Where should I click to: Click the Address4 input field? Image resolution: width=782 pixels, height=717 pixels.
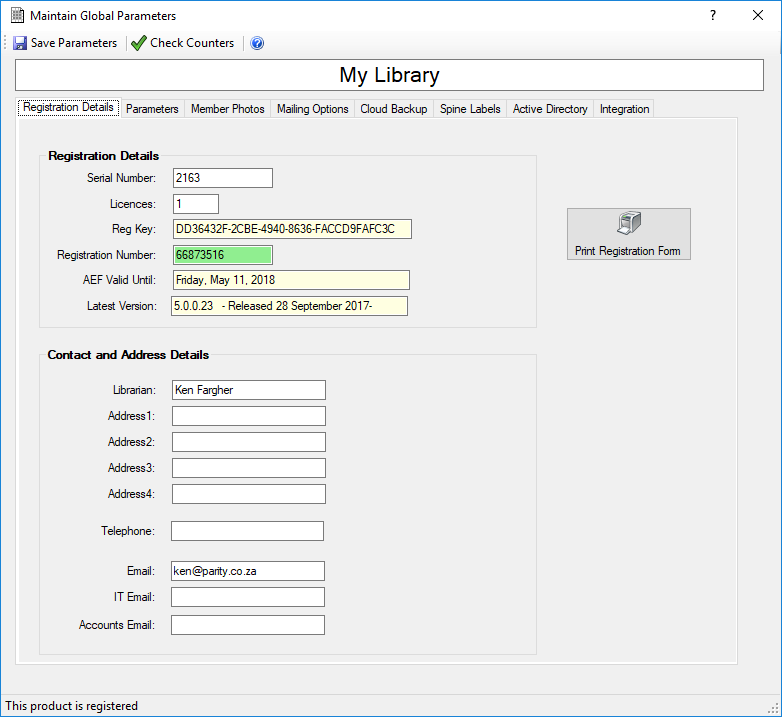pyautogui.click(x=249, y=494)
